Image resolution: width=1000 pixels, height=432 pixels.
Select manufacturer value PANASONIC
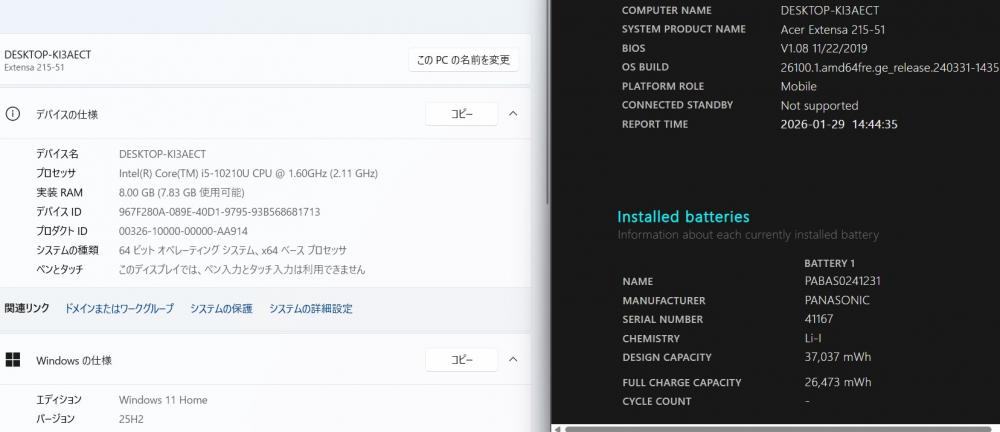[837, 300]
